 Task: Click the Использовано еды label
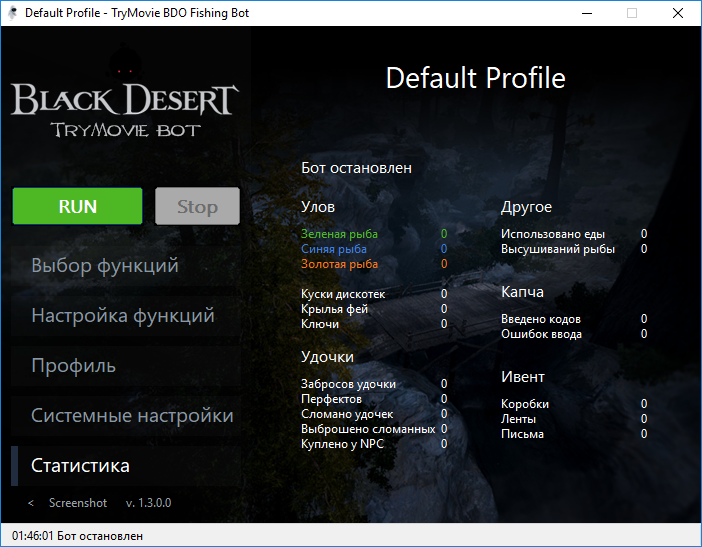coord(553,234)
